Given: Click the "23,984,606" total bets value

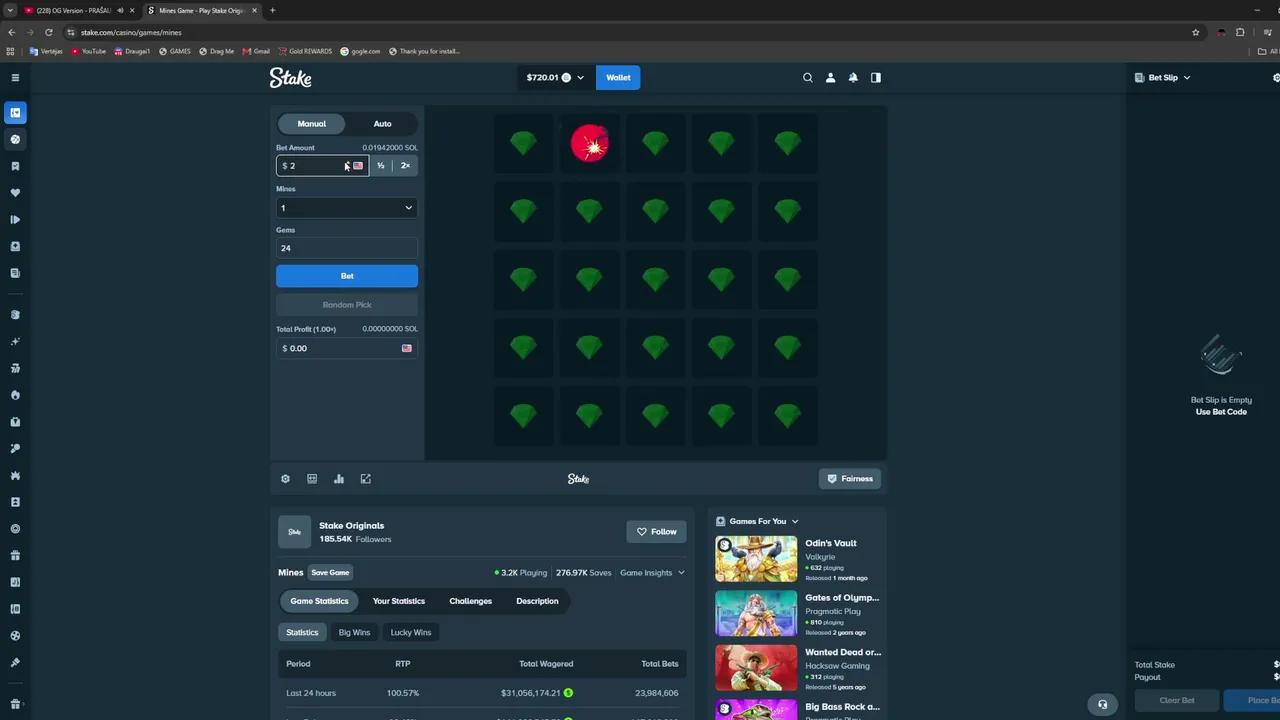Looking at the screenshot, I should click(x=657, y=693).
